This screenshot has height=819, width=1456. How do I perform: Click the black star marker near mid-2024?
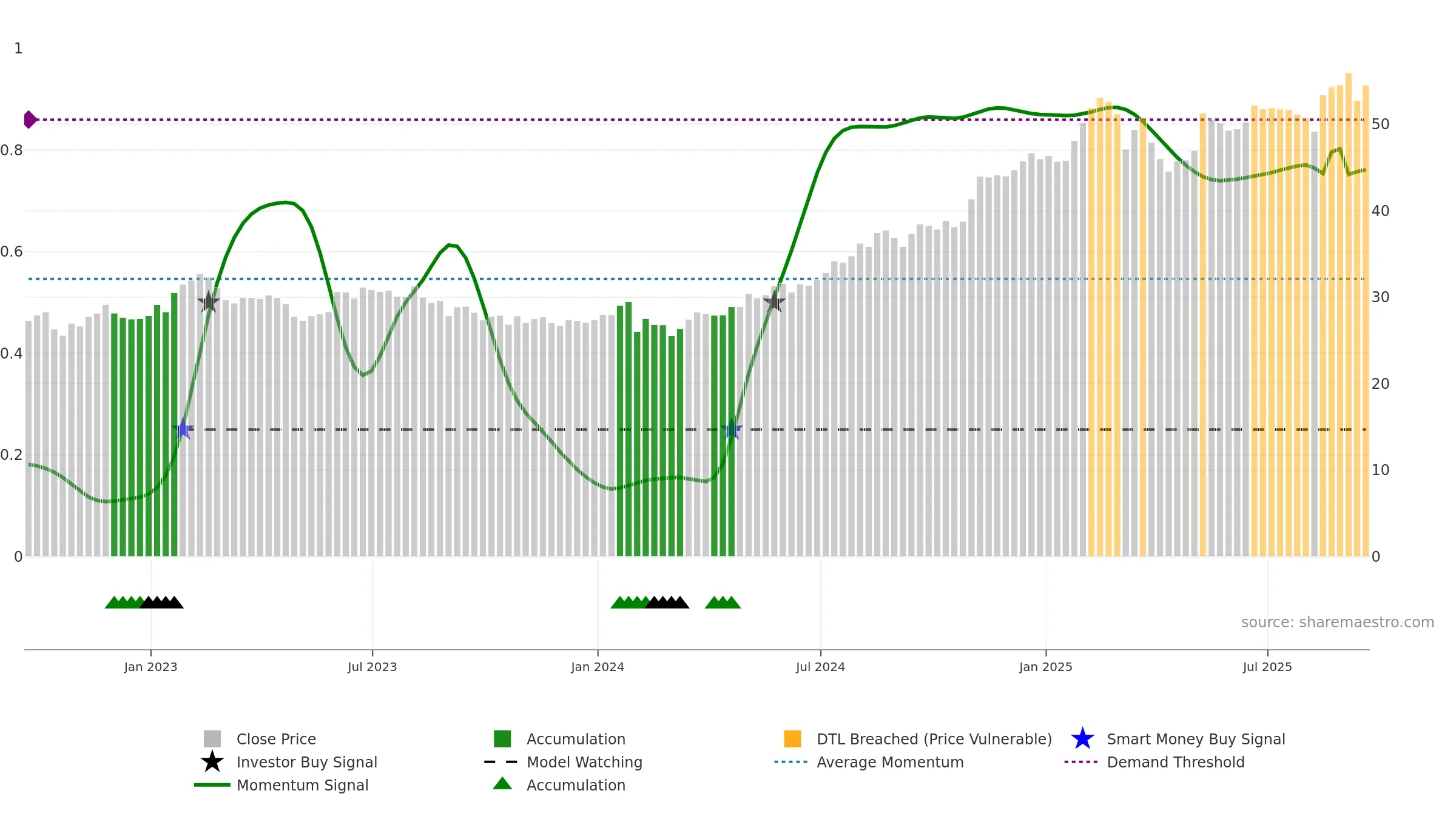click(x=774, y=302)
